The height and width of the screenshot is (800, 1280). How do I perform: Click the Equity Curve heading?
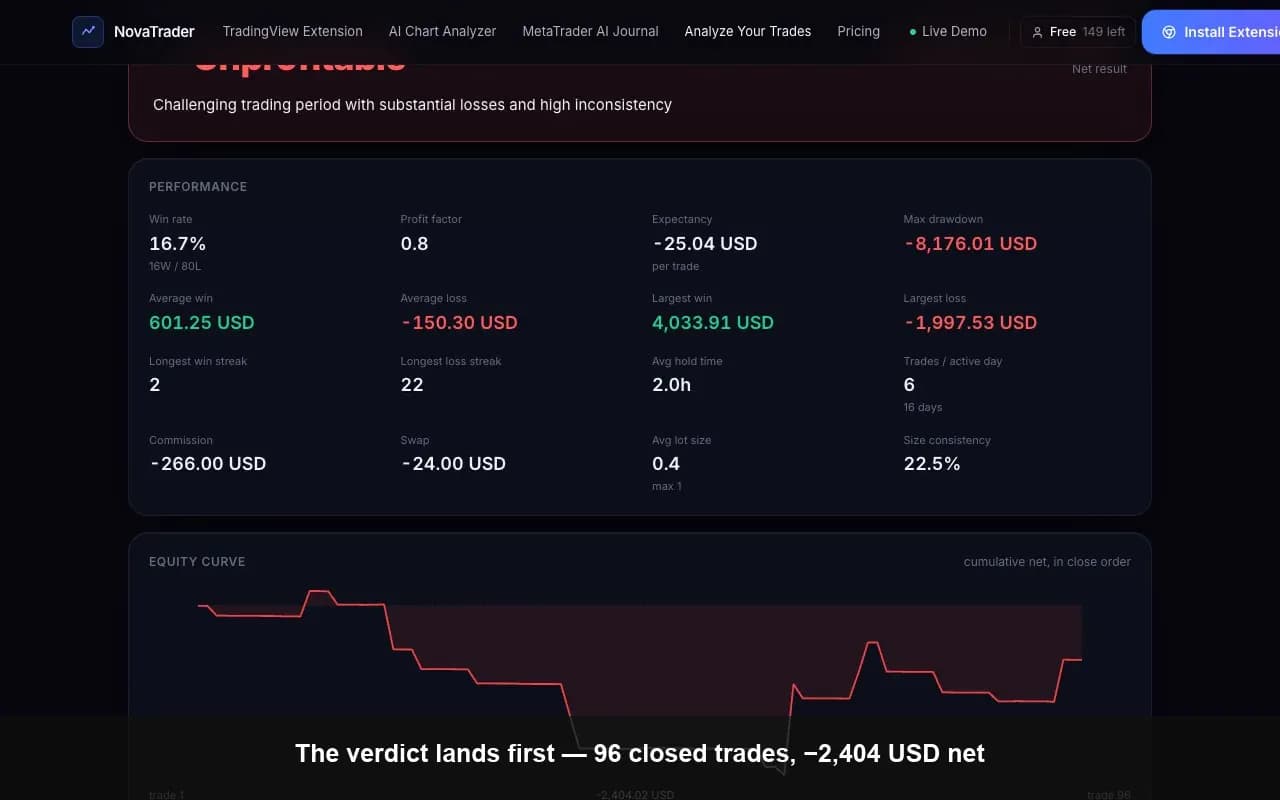(197, 562)
